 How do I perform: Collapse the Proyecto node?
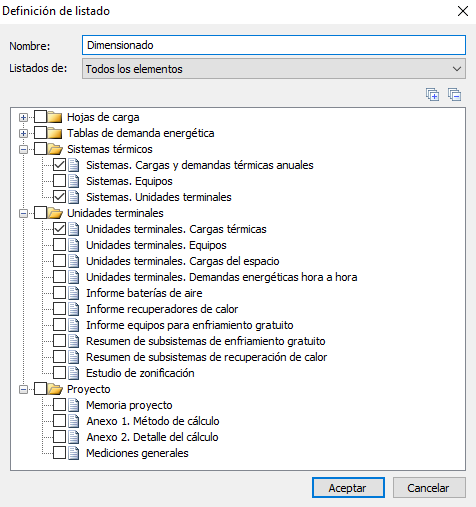click(x=23, y=389)
